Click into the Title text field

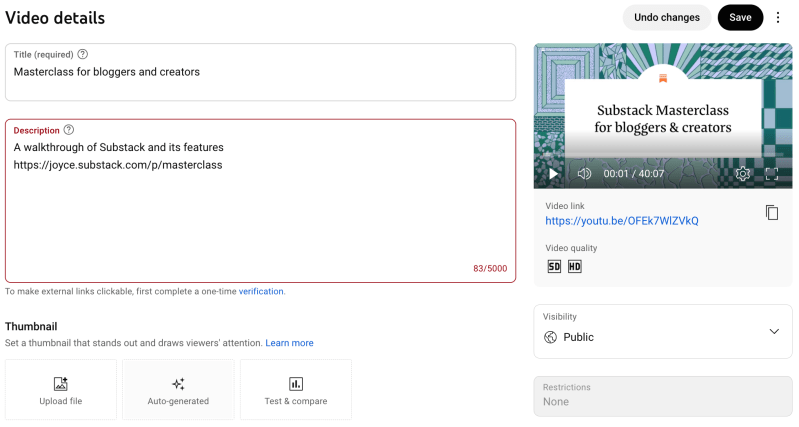[x=260, y=72]
